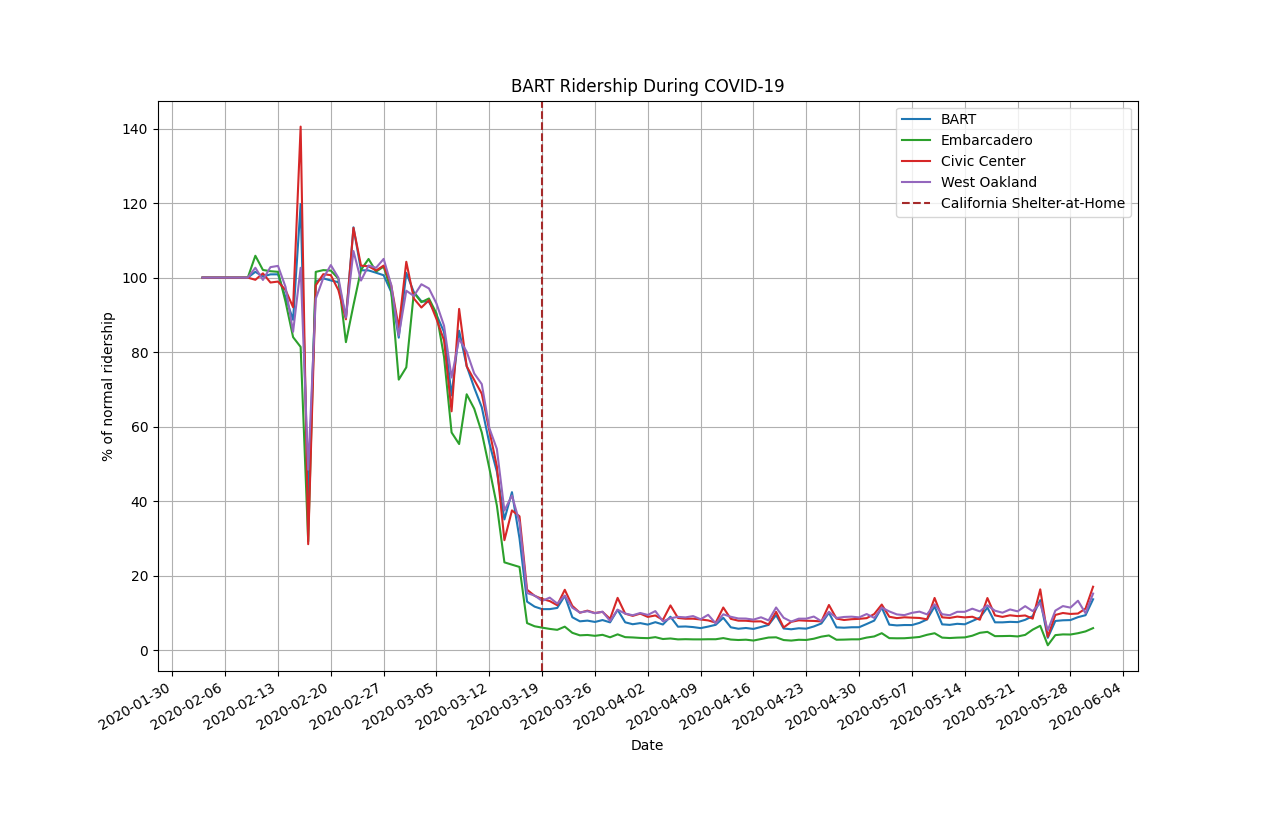Click the y-axis label '% of normal ridership'

[x=107, y=386]
